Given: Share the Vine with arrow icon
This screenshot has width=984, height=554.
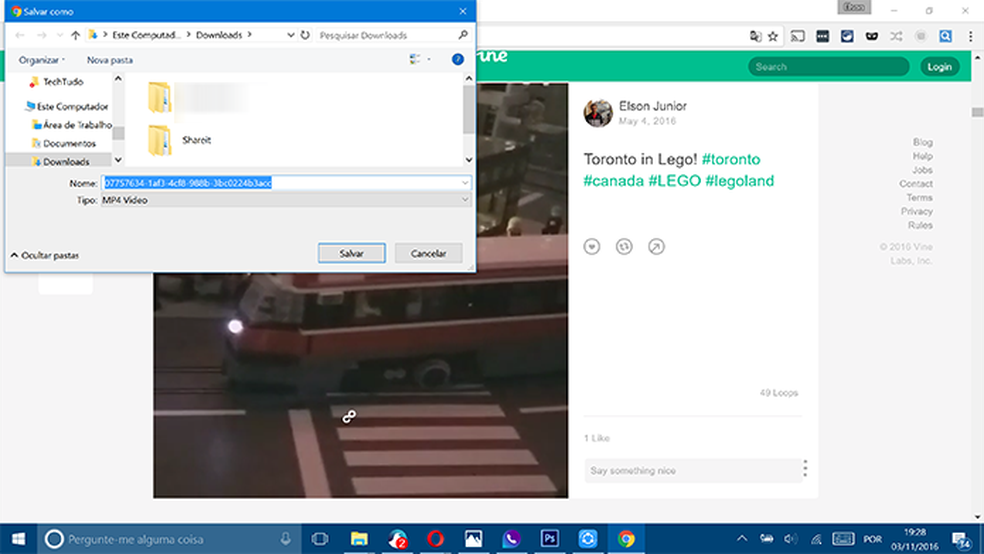Looking at the screenshot, I should coord(656,247).
